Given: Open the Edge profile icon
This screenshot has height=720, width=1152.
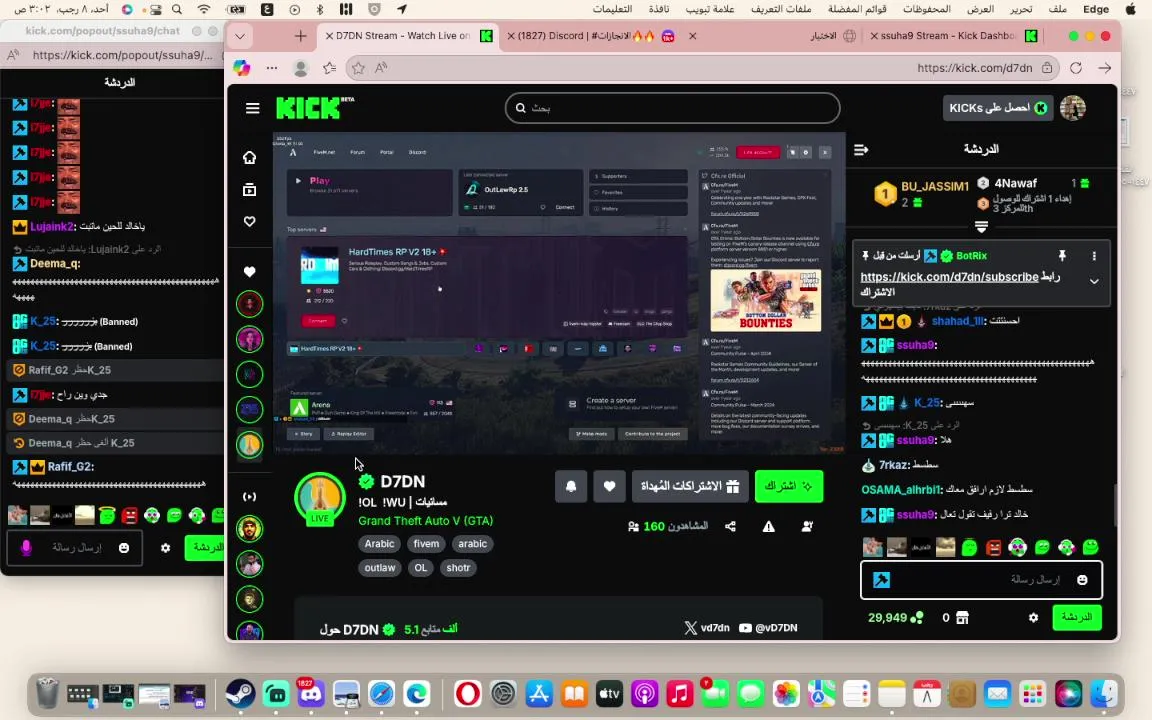Looking at the screenshot, I should coord(300,68).
